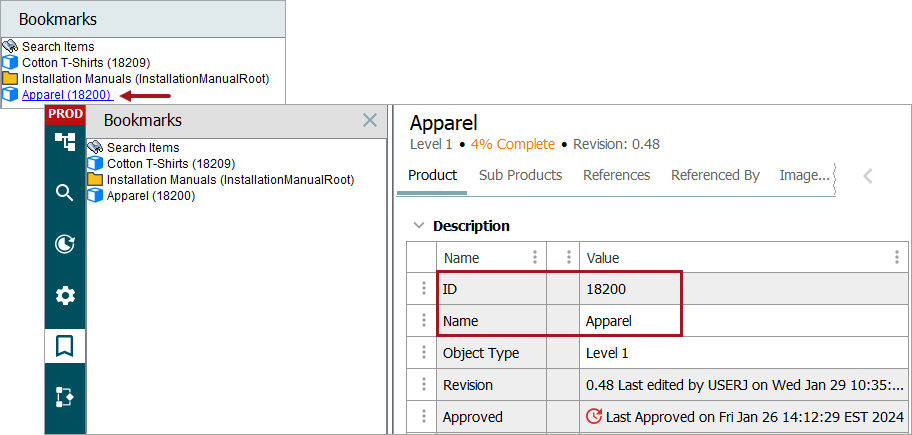
Task: Open the System Setup gear icon
Action: (x=65, y=296)
